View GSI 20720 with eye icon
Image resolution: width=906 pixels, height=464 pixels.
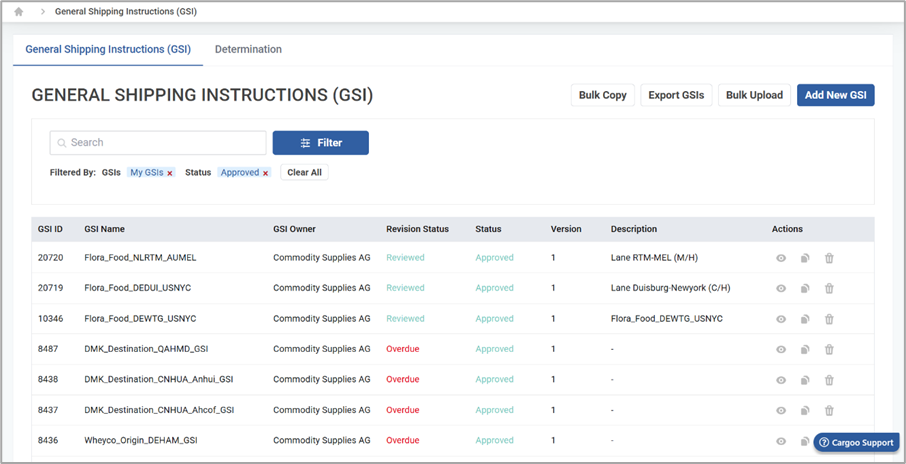tap(781, 258)
